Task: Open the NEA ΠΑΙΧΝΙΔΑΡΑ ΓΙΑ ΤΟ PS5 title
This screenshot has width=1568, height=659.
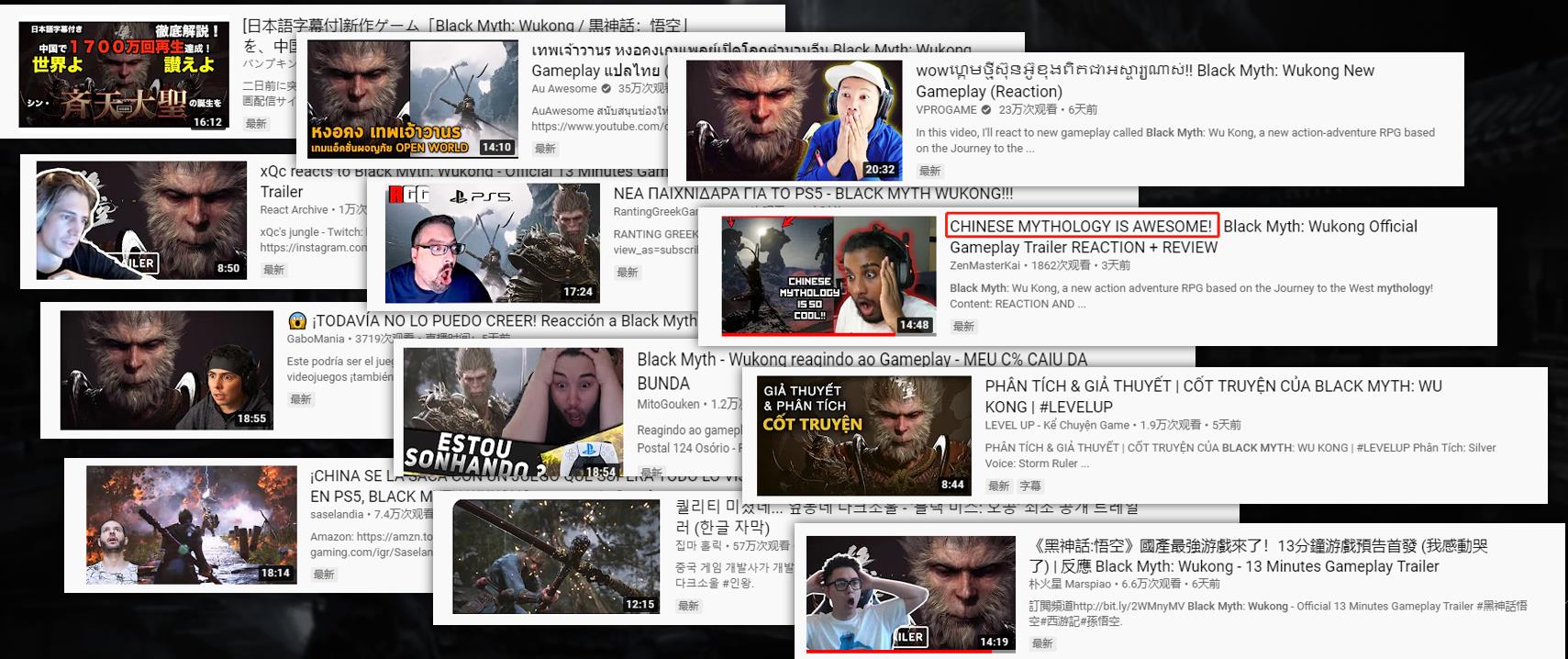Action: (813, 194)
